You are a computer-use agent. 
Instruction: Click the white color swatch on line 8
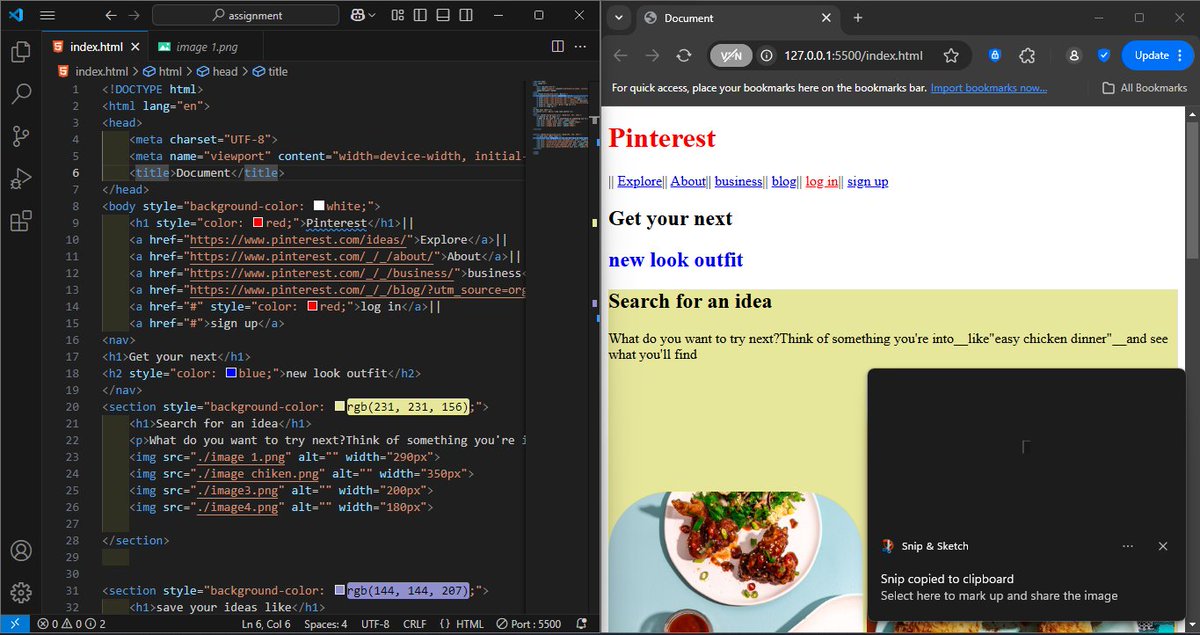pyautogui.click(x=319, y=205)
